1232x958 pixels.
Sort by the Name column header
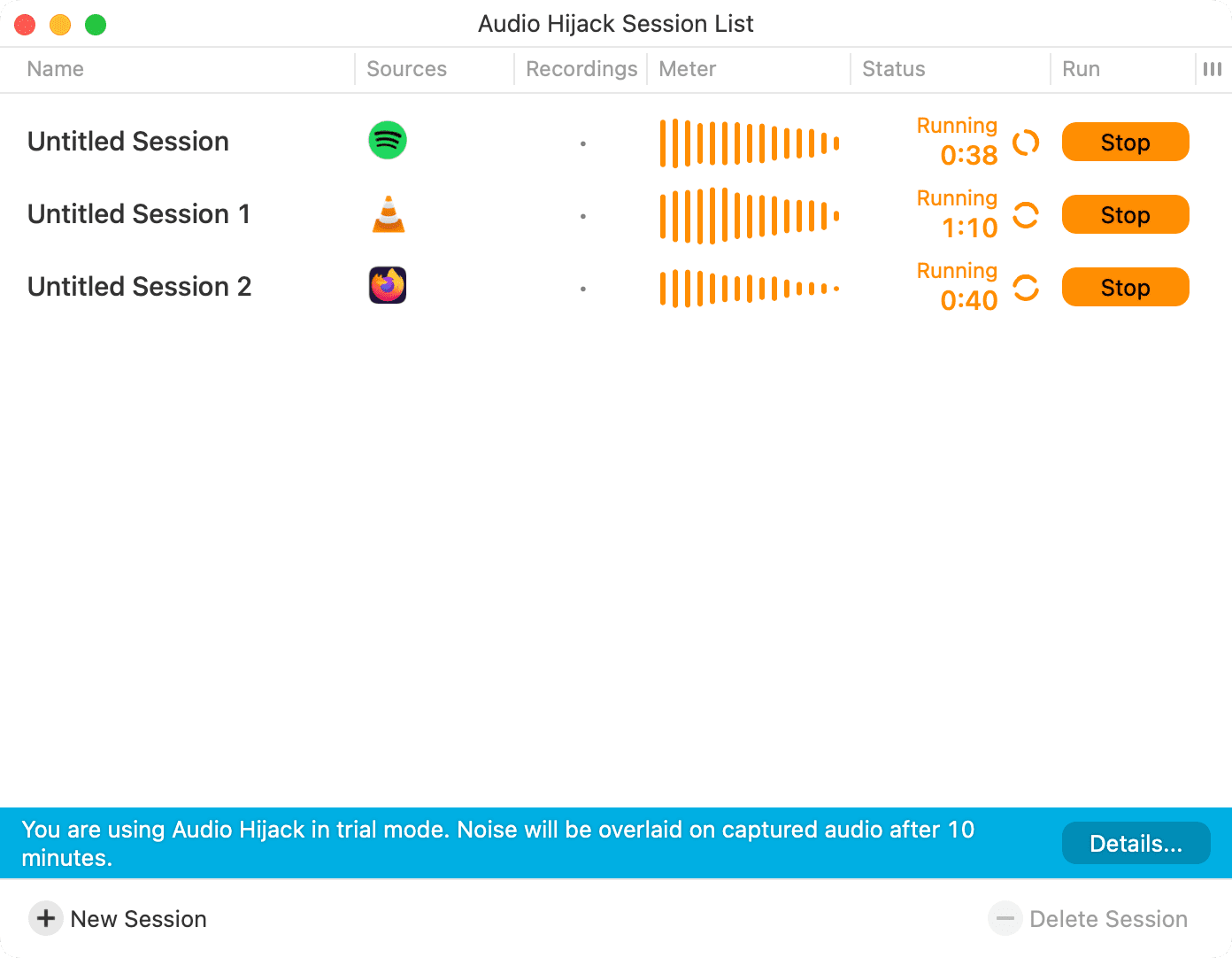[x=55, y=69]
